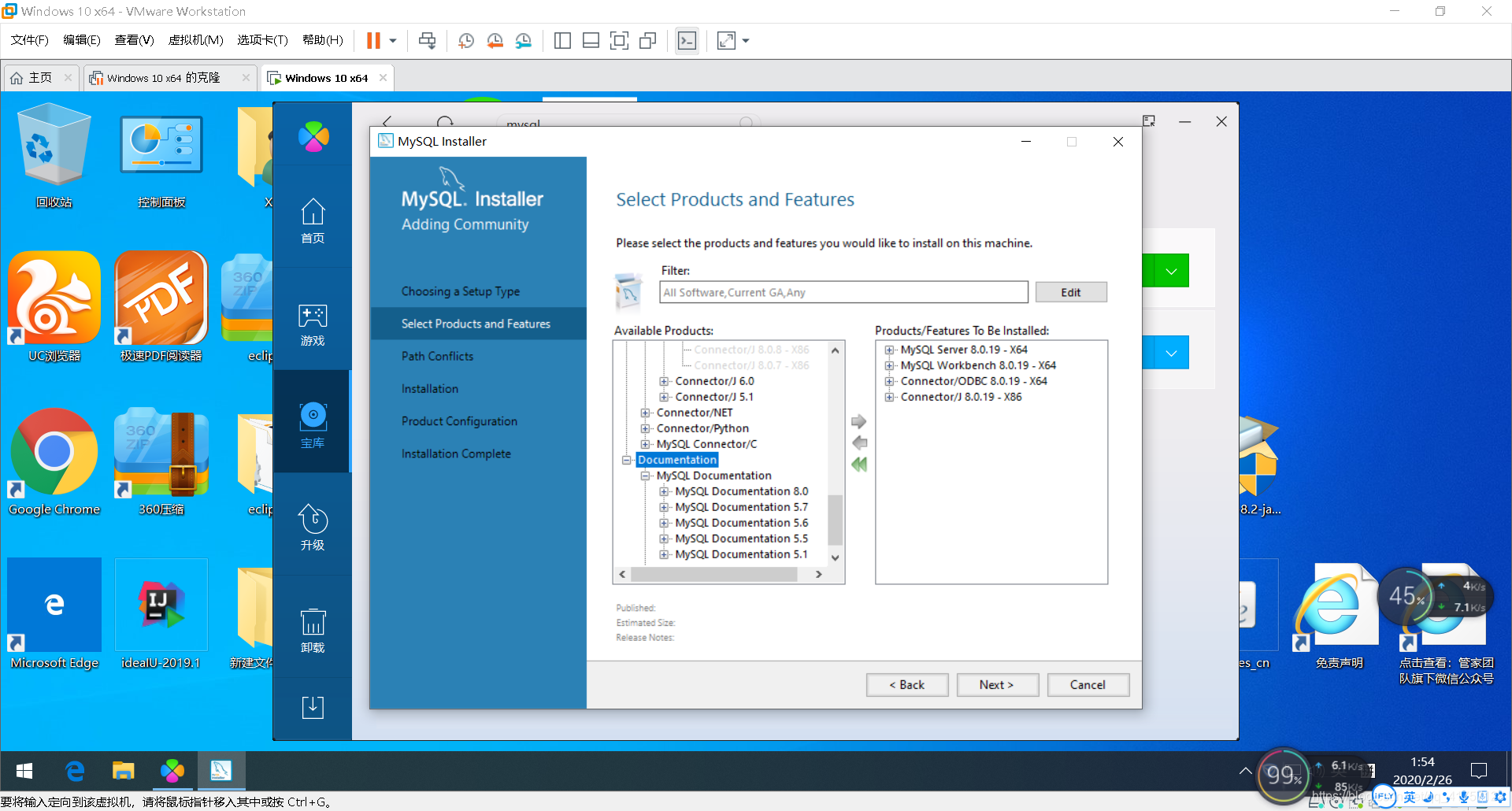
Task: Launch Edge from the taskbar
Action: 75,771
